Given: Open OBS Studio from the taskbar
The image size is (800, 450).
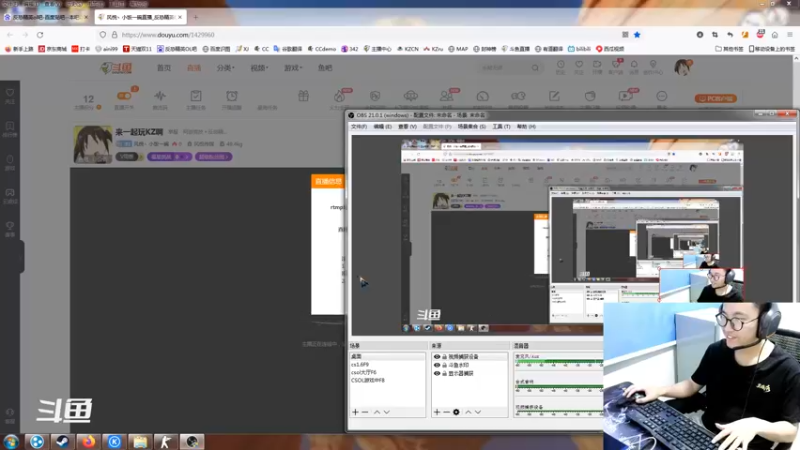Looking at the screenshot, I should pyautogui.click(x=192, y=441).
